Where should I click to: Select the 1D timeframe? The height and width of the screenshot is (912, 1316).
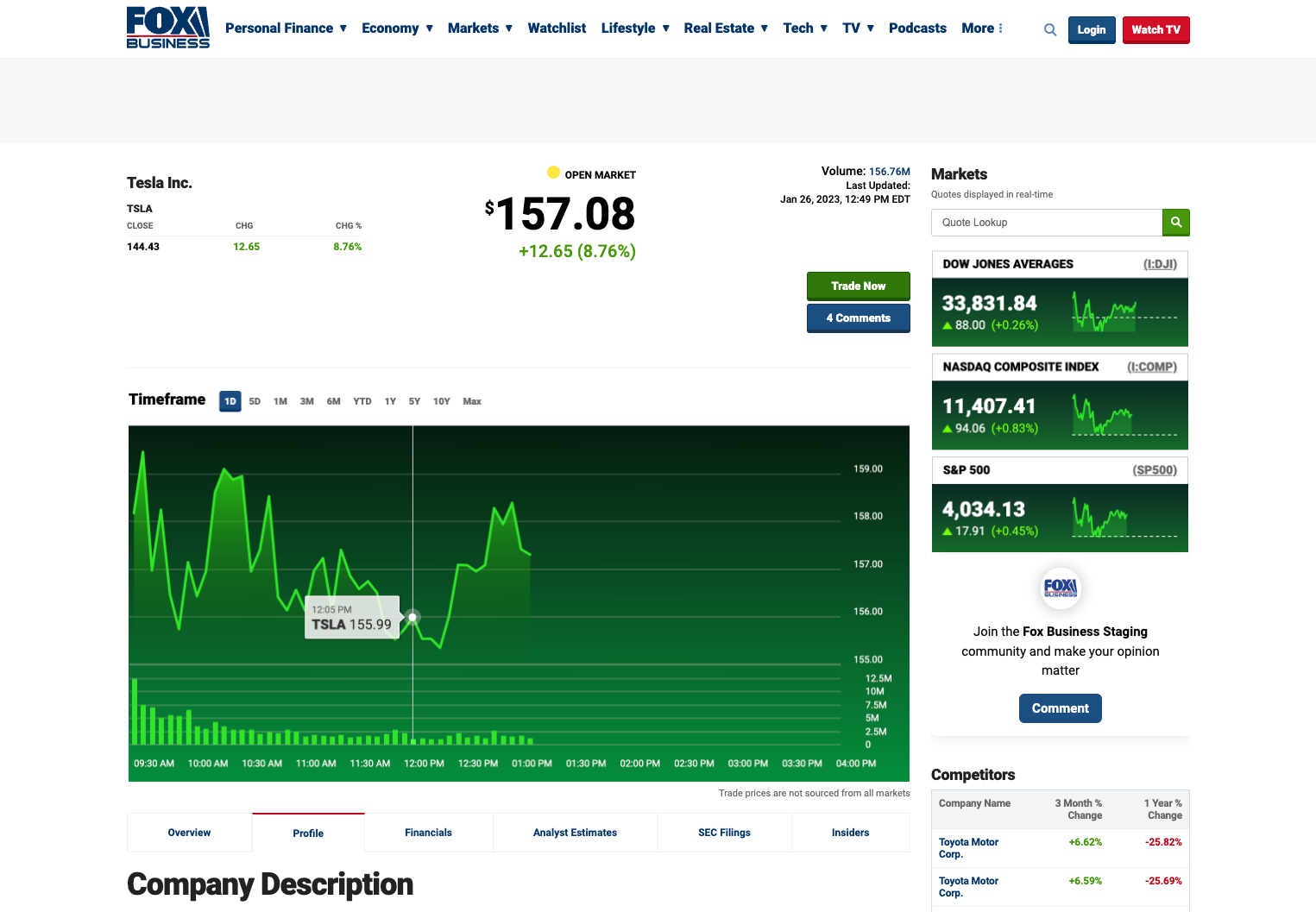click(230, 401)
